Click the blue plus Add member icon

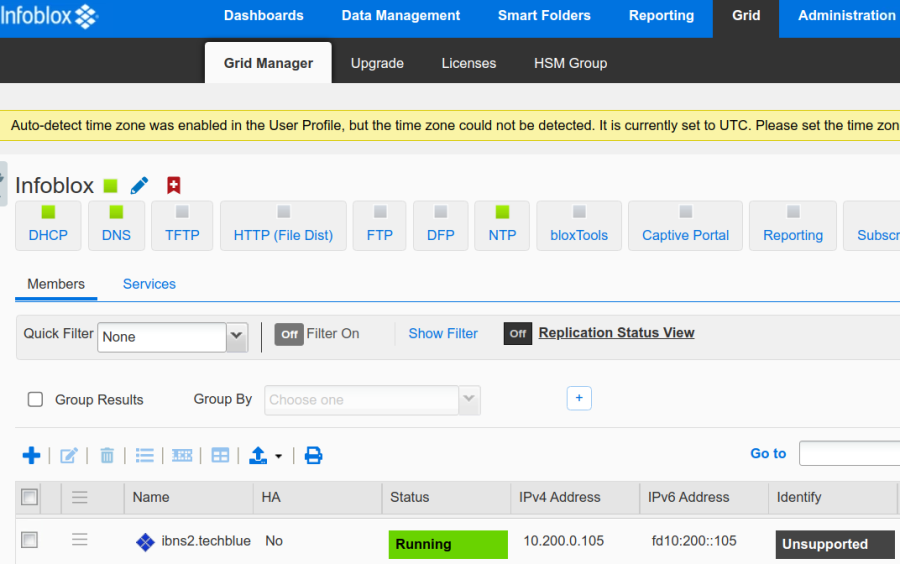click(x=31, y=455)
